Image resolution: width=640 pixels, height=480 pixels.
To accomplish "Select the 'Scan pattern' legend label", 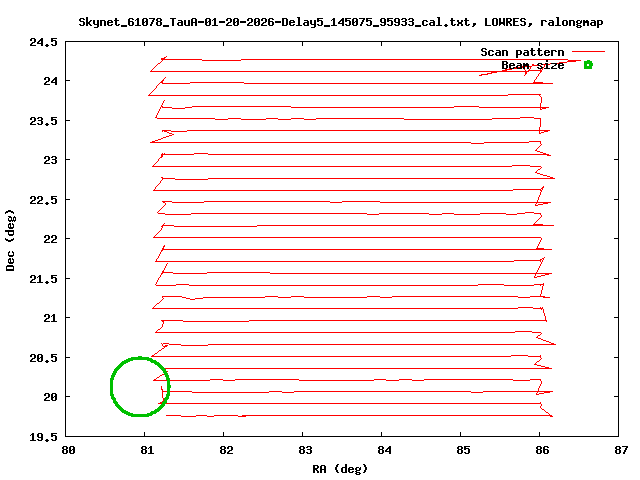I will [x=522, y=52].
